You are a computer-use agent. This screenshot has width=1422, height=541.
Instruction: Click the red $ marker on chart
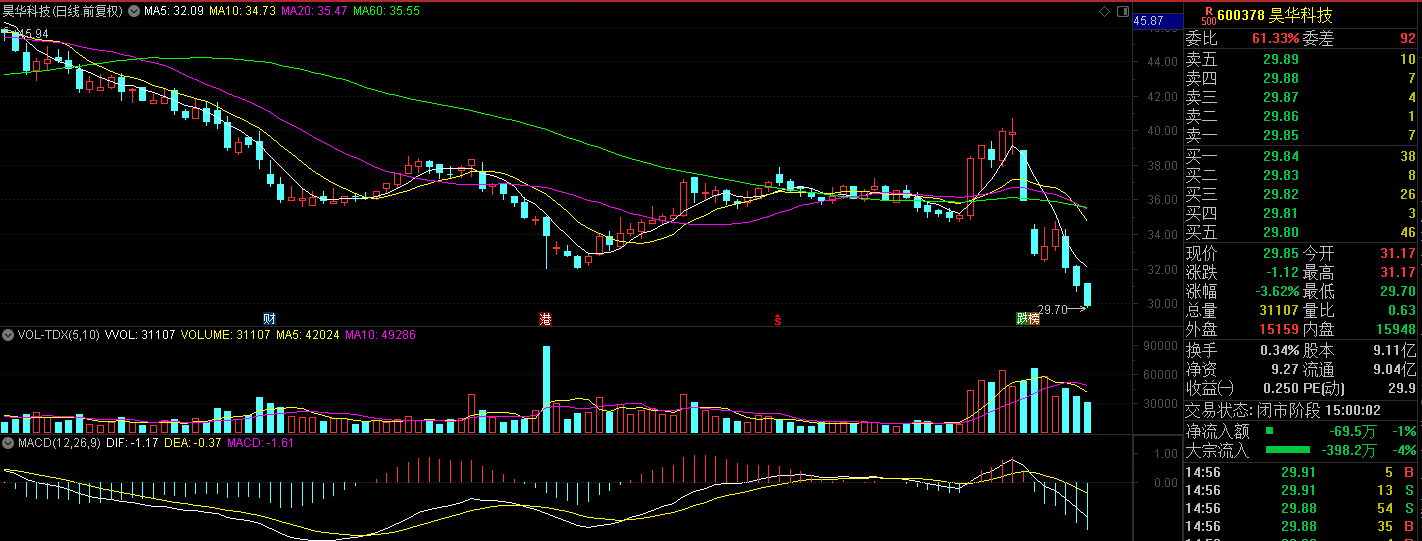[x=777, y=319]
